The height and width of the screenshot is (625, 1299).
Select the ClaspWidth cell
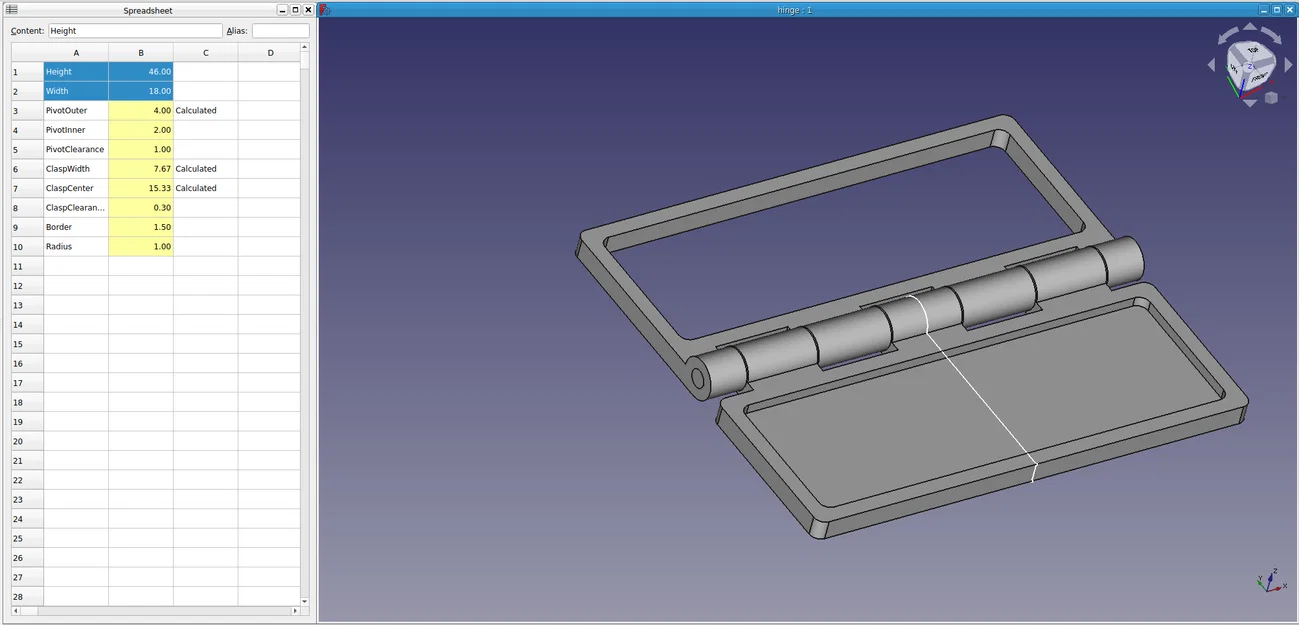tap(76, 169)
